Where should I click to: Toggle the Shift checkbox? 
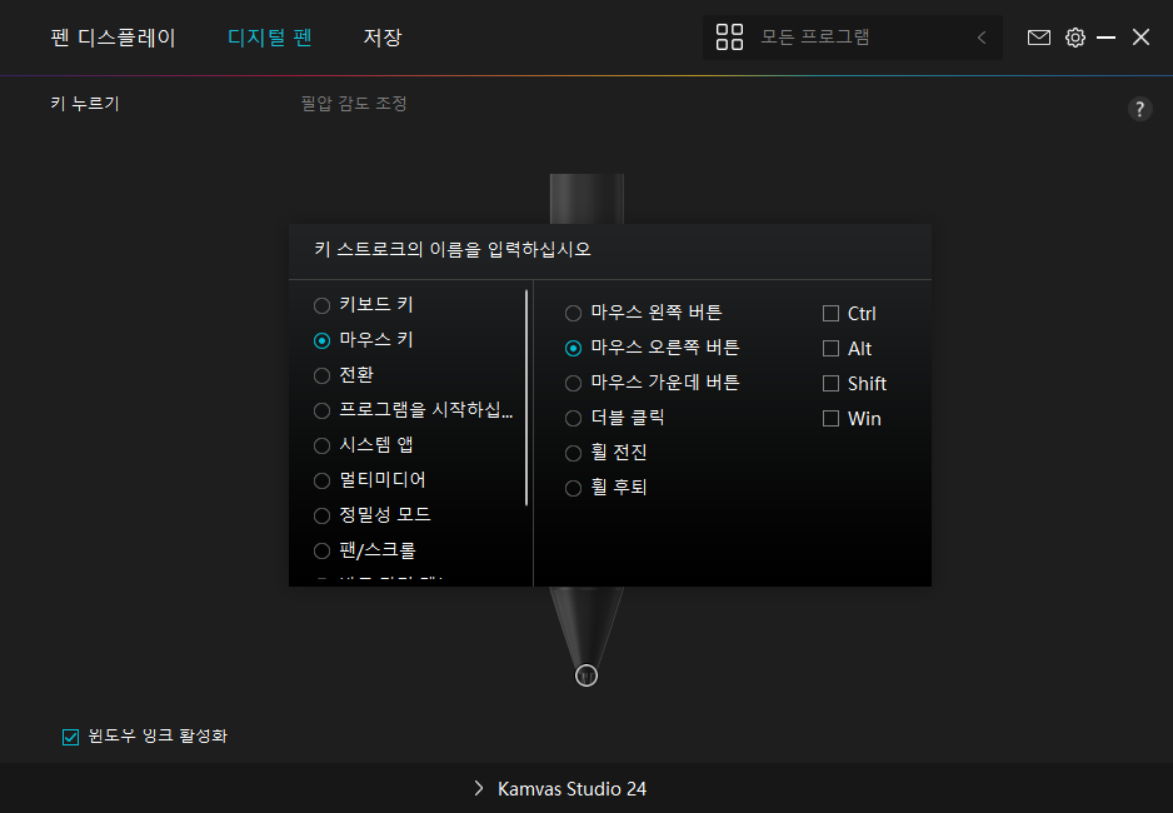click(x=833, y=382)
